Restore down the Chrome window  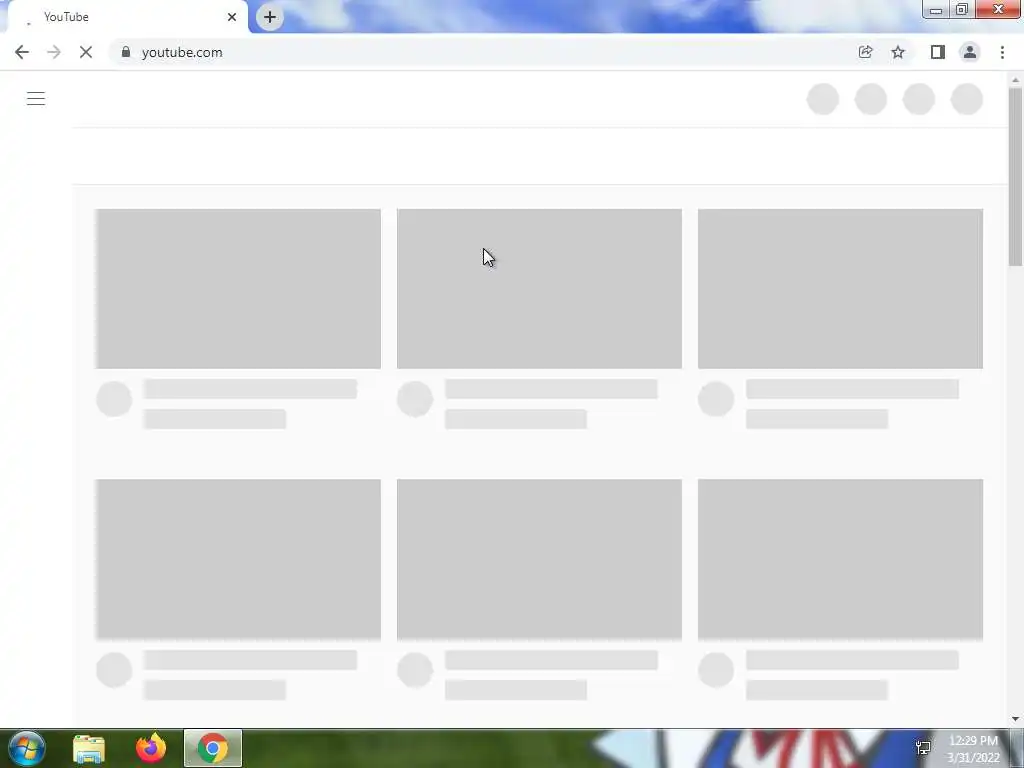point(962,9)
